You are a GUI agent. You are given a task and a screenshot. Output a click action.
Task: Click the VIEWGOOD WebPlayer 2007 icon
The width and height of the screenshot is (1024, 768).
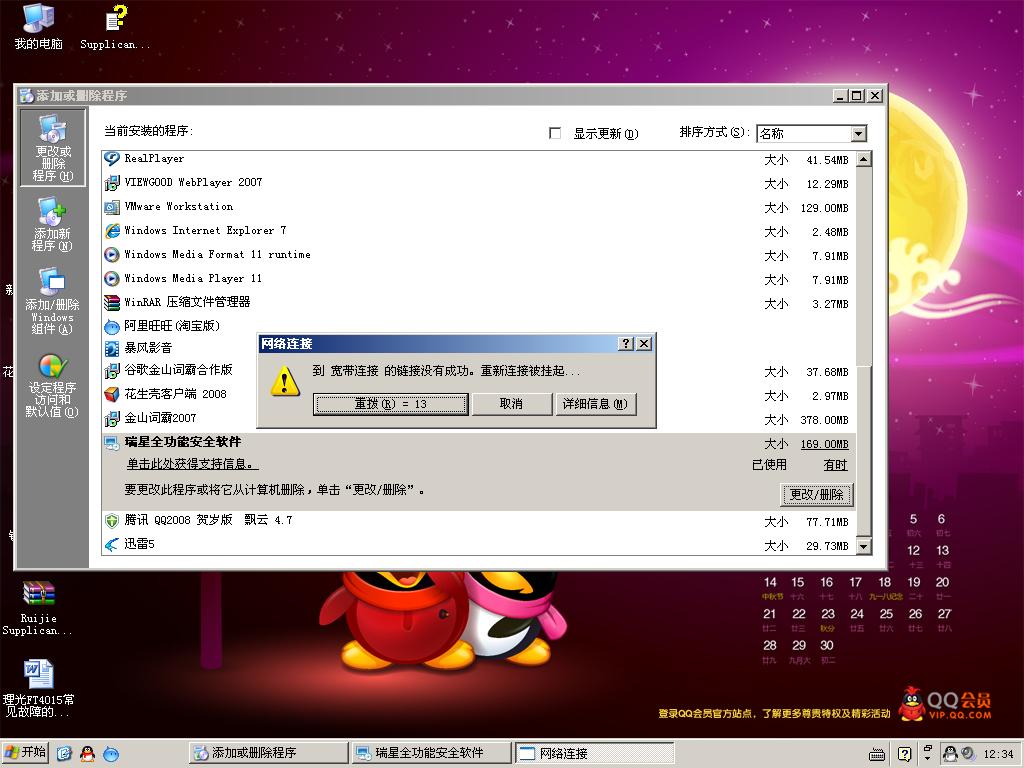click(x=112, y=183)
